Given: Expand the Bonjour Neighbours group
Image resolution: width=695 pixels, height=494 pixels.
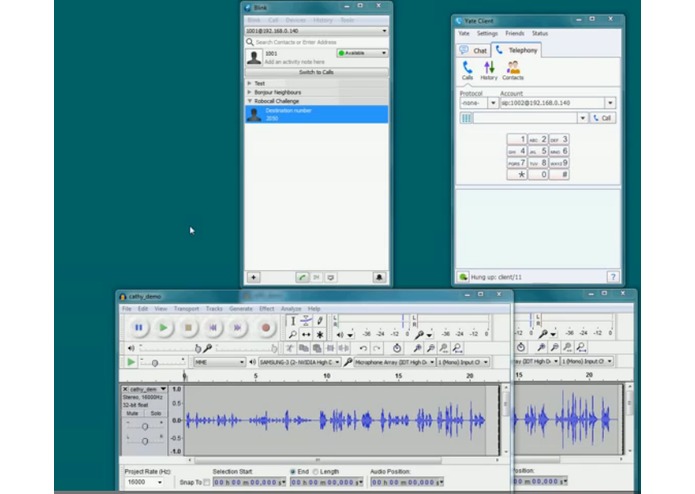Looking at the screenshot, I should tap(249, 92).
